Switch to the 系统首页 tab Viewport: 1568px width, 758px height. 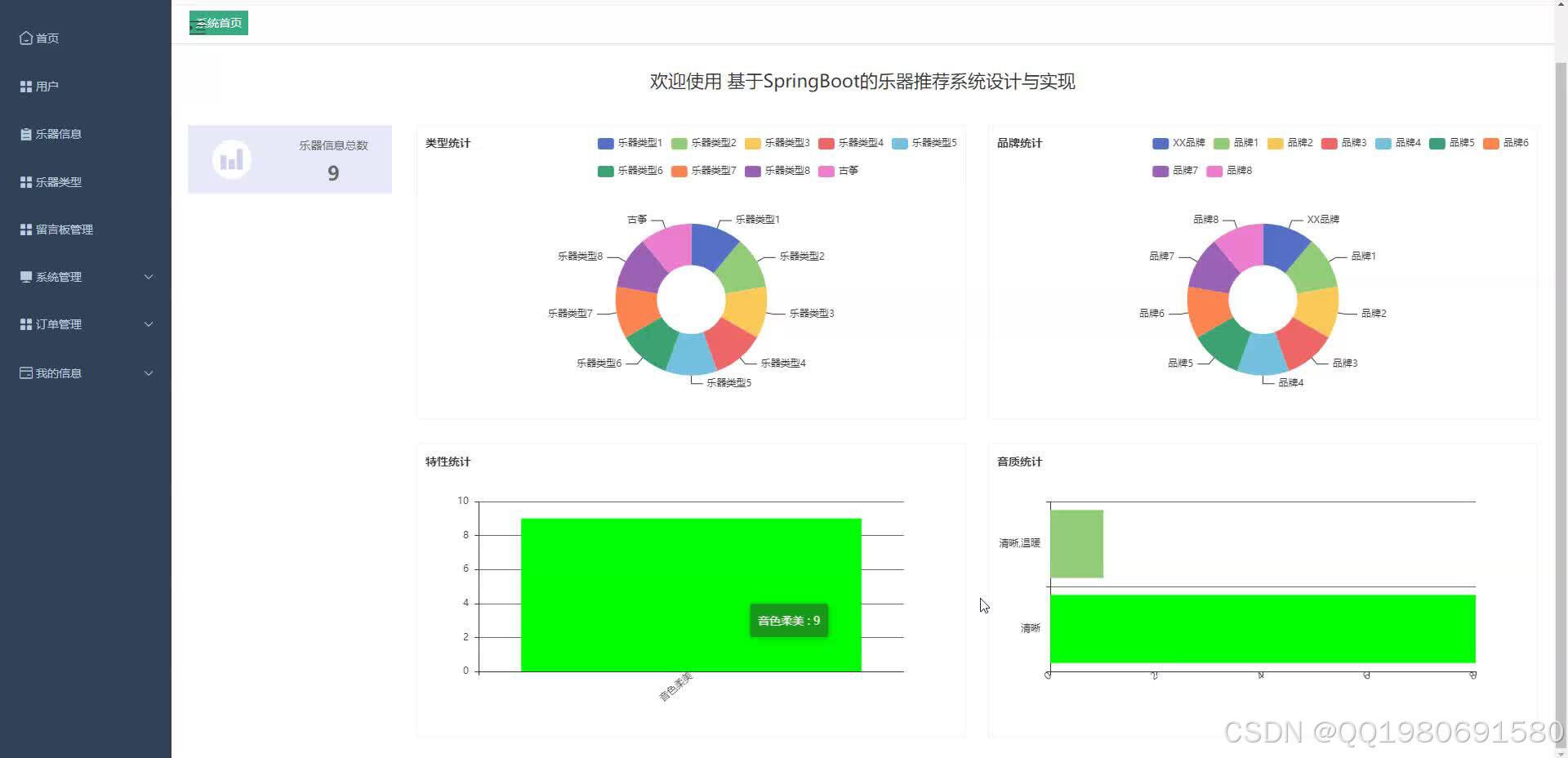pos(218,23)
